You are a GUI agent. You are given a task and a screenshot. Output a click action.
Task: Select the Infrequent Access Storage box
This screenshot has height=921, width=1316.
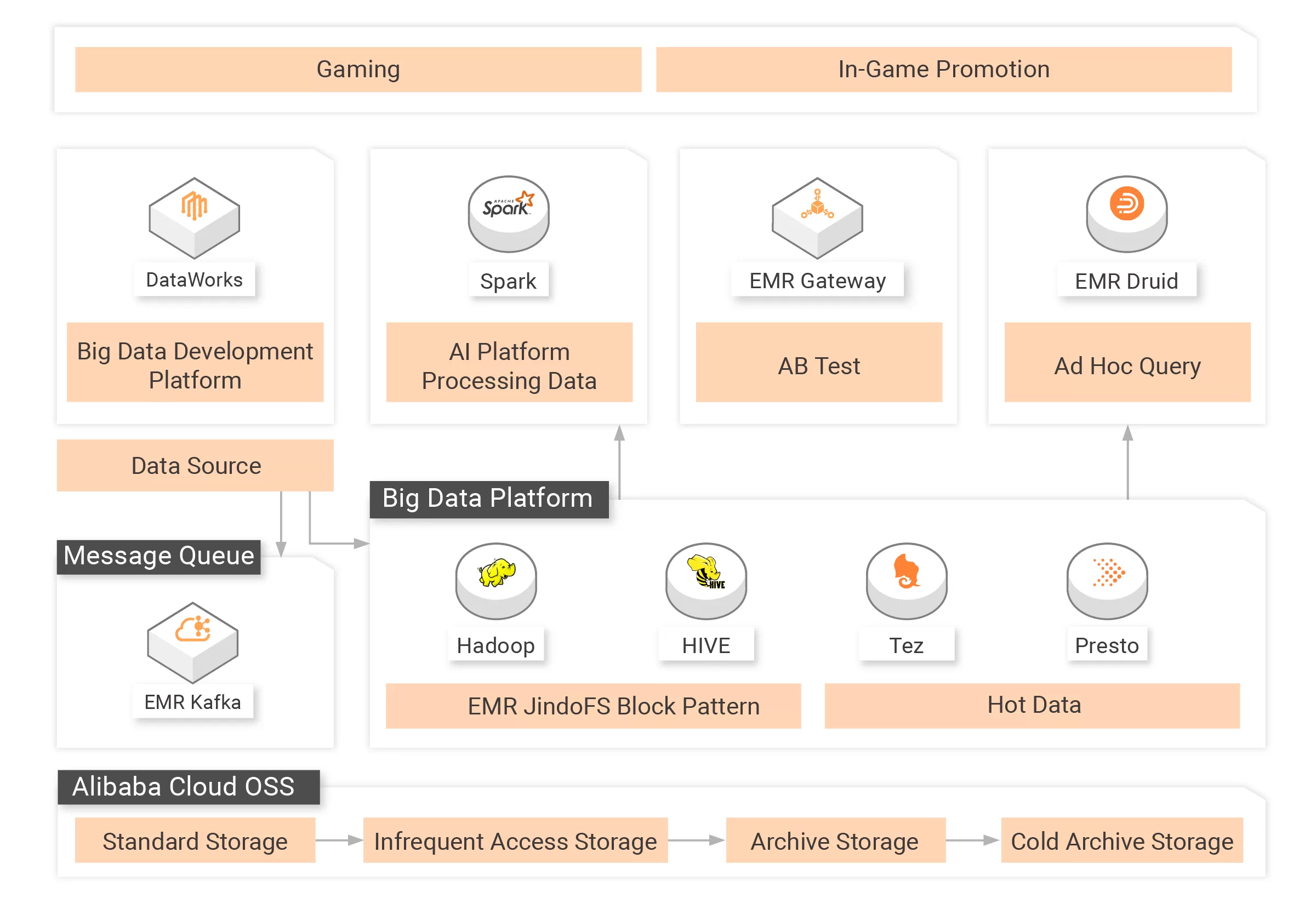coord(515,840)
